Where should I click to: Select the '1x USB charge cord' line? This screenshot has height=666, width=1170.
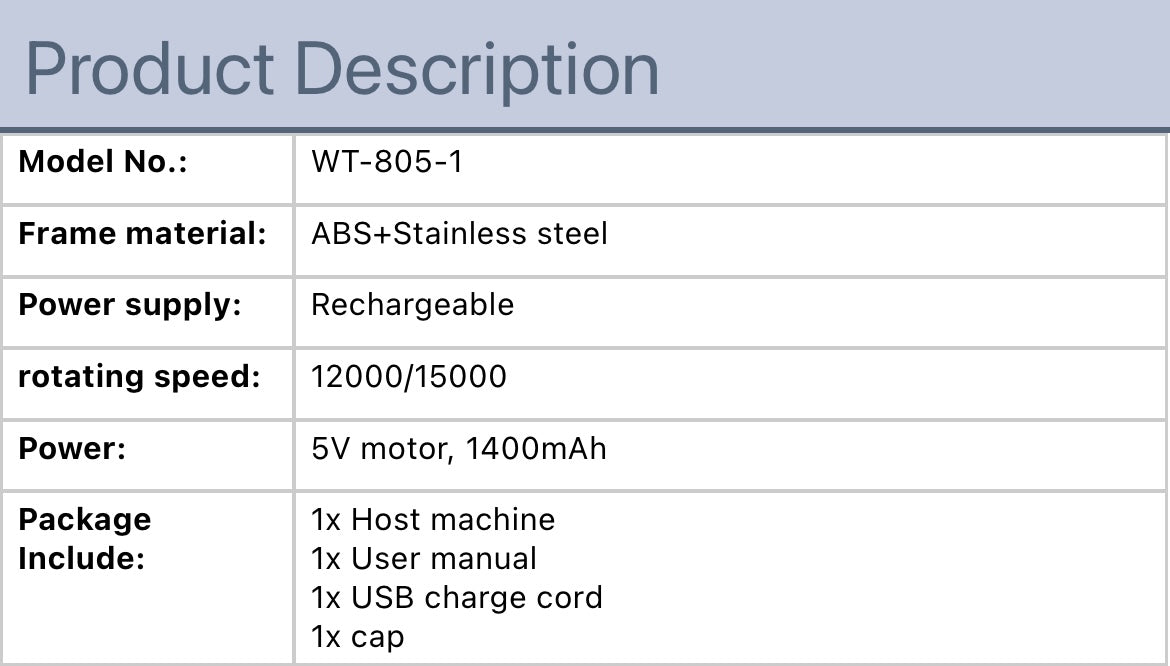[x=456, y=598]
